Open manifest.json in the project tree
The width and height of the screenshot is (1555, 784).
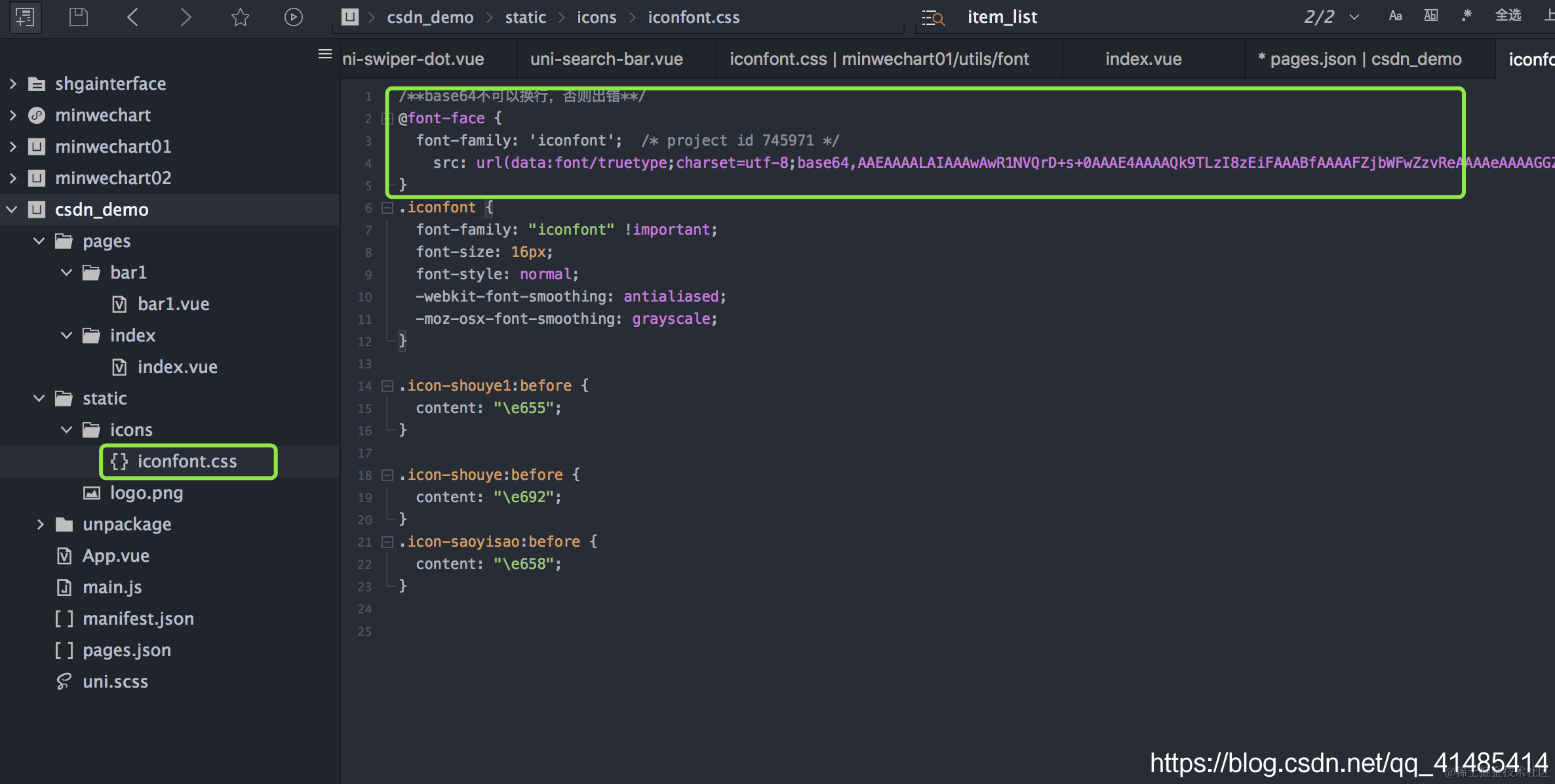tap(138, 619)
